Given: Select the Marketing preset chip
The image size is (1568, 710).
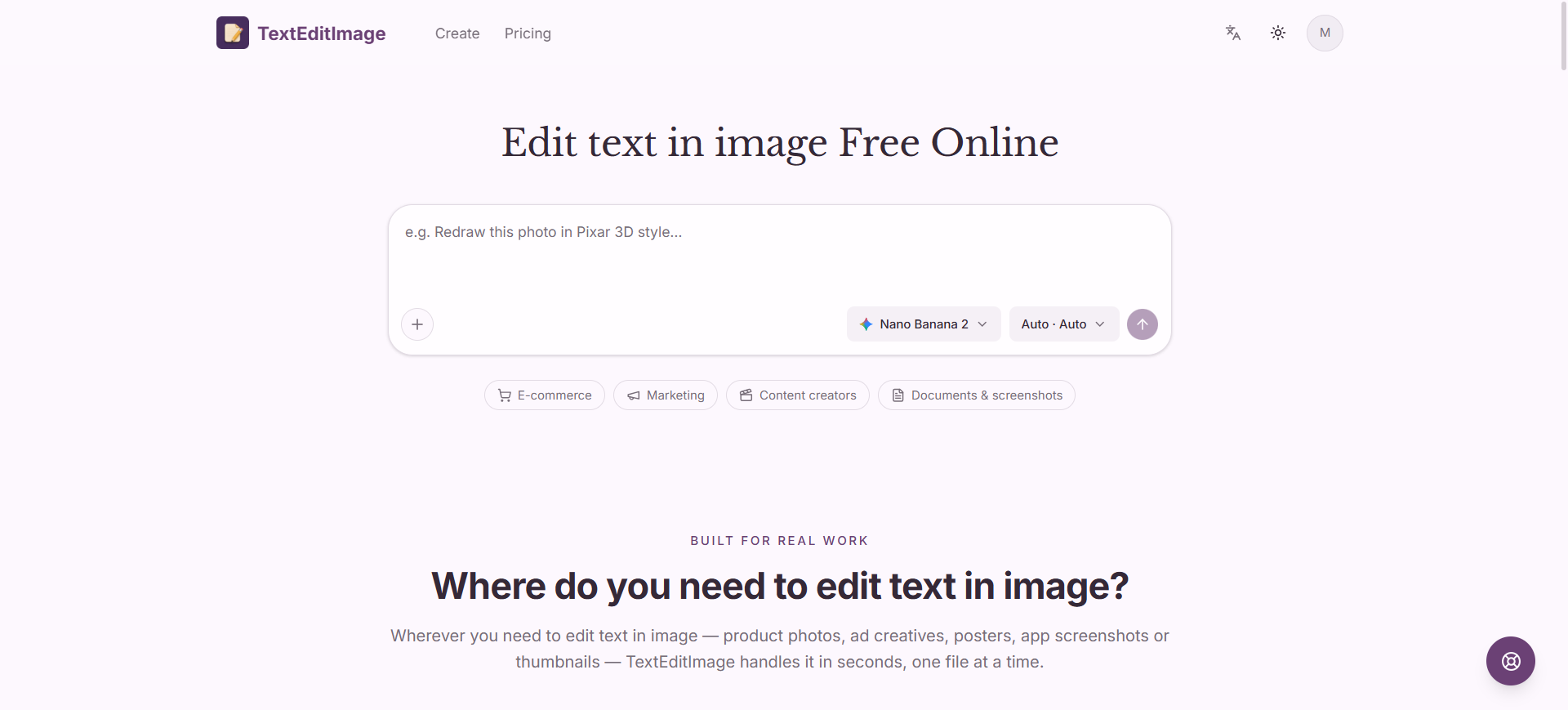Looking at the screenshot, I should (x=666, y=395).
